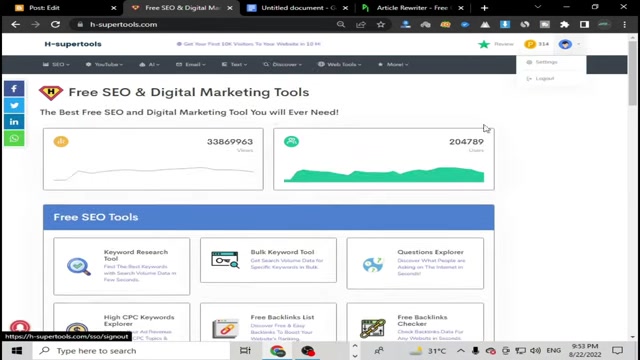Image resolution: width=640 pixels, height=360 pixels.
Task: Click the High CPC Keywords coin icon
Action: (77, 330)
